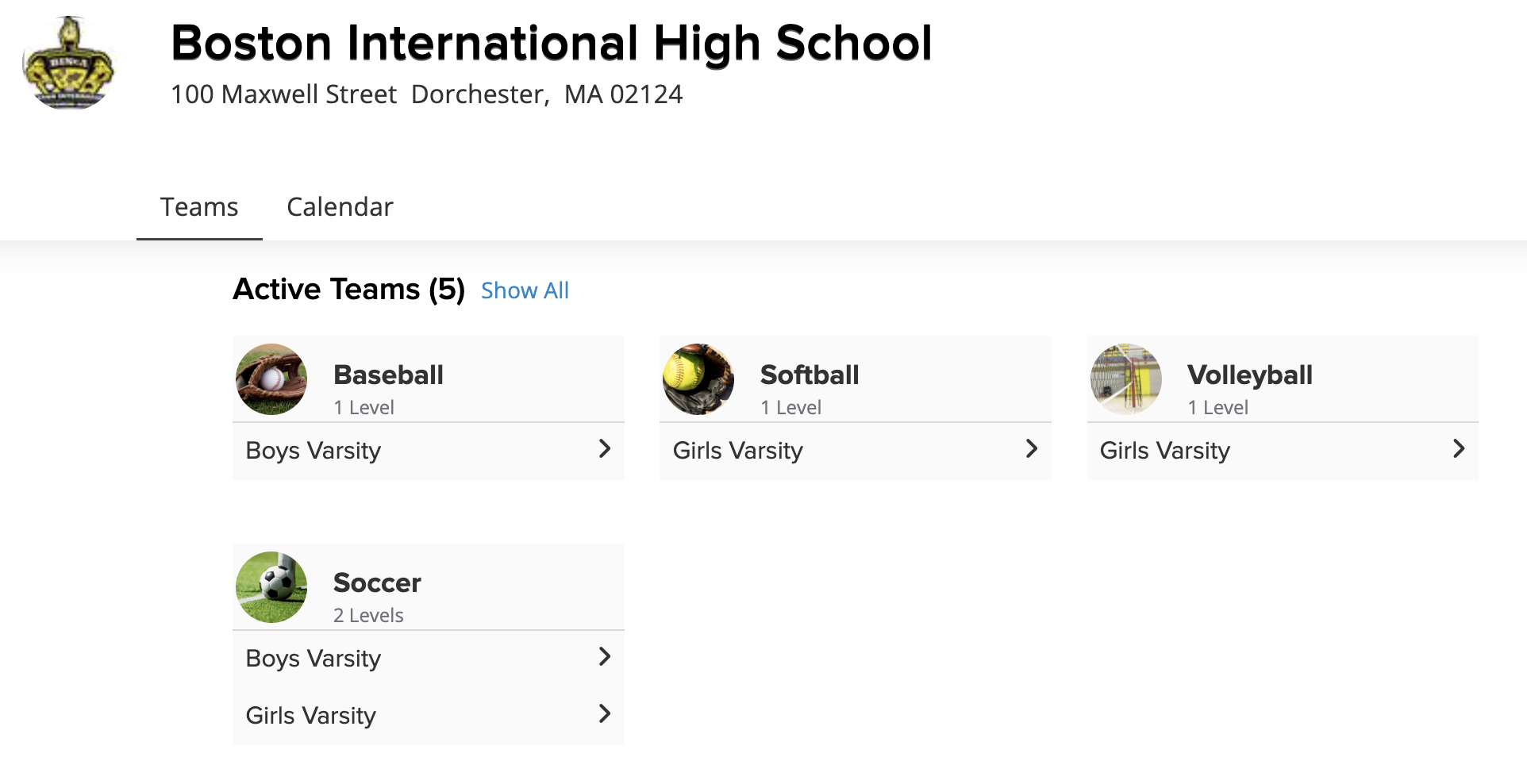Click the Soccer ball team image
This screenshot has height=784, width=1527.
(x=271, y=587)
